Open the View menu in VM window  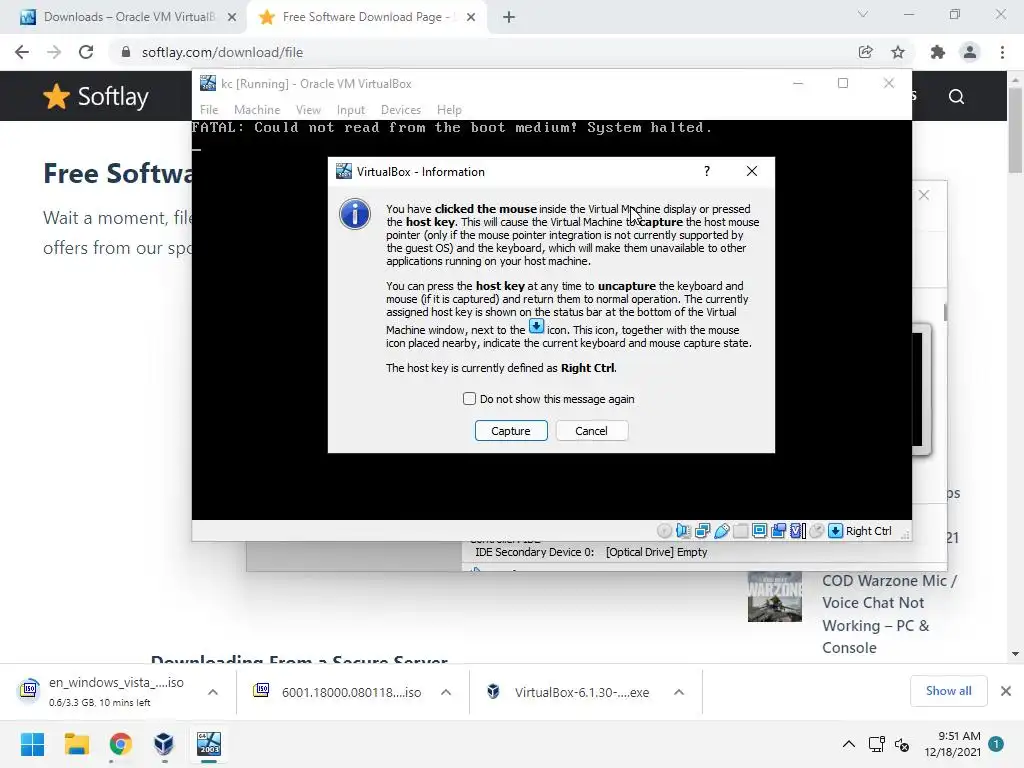[x=308, y=110]
